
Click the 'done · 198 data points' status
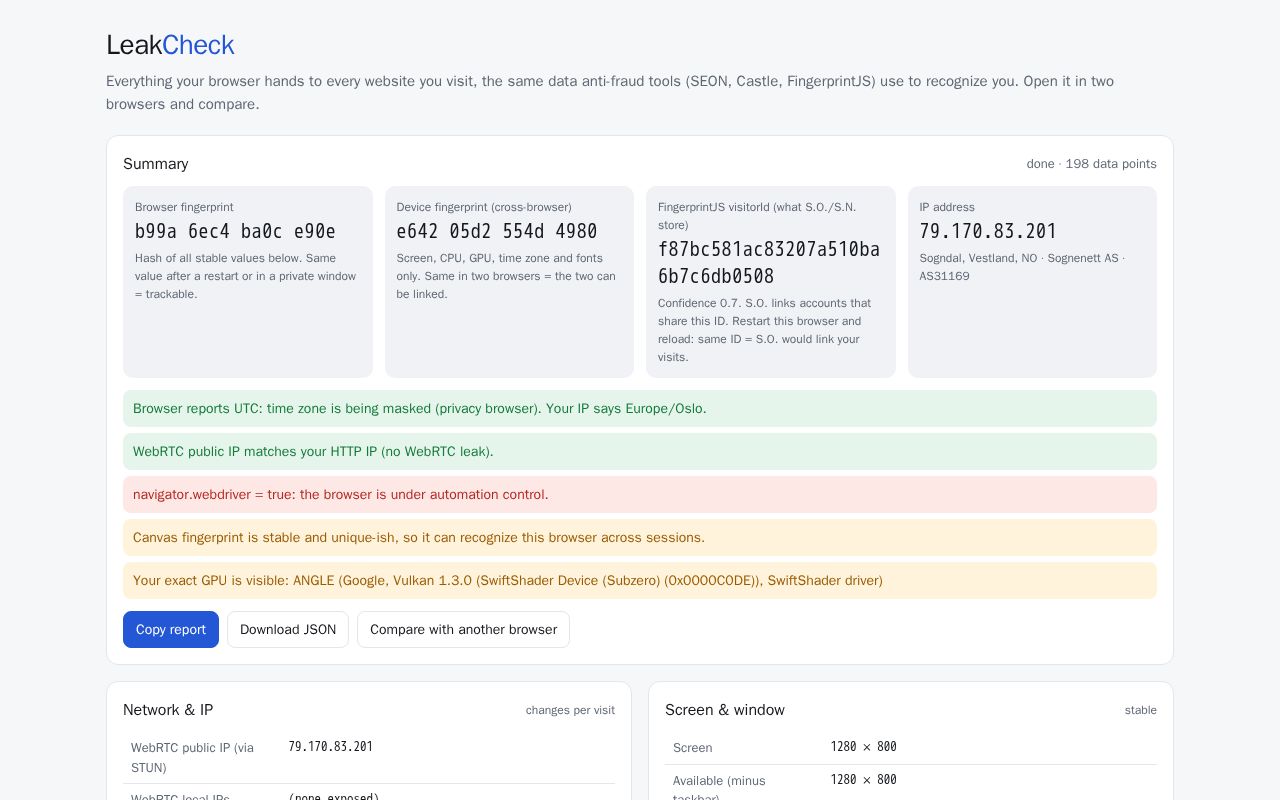1091,164
